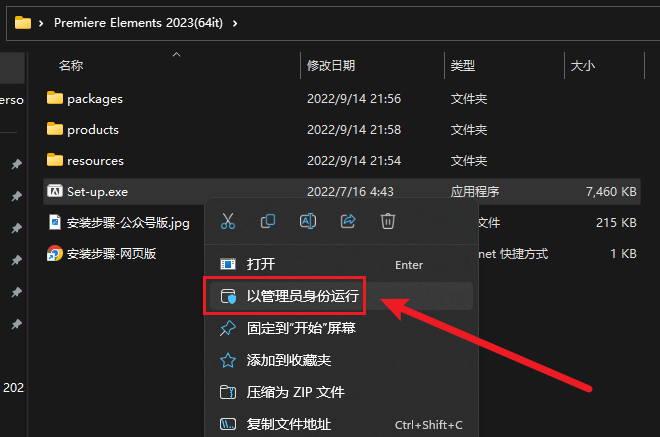Click the Rename icon in context menu
Screen dimensions: 660x437
[x=308, y=221]
